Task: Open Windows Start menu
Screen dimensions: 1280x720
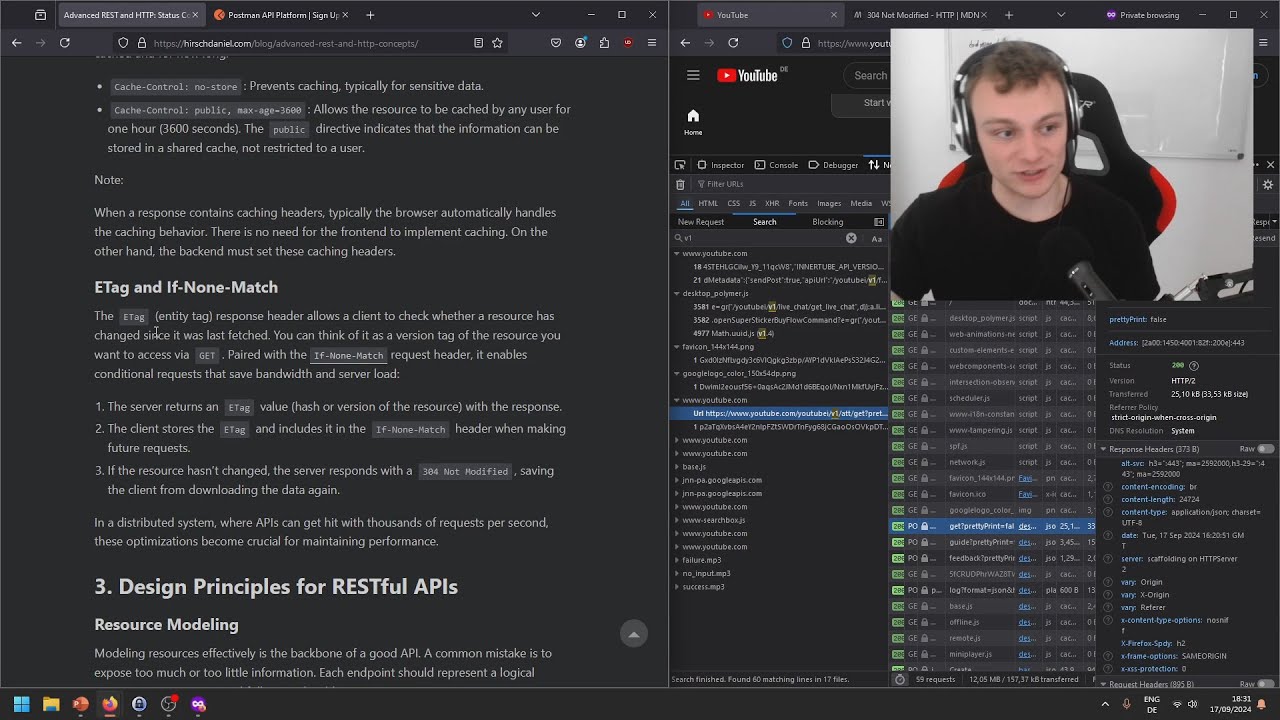Action: coord(21,704)
